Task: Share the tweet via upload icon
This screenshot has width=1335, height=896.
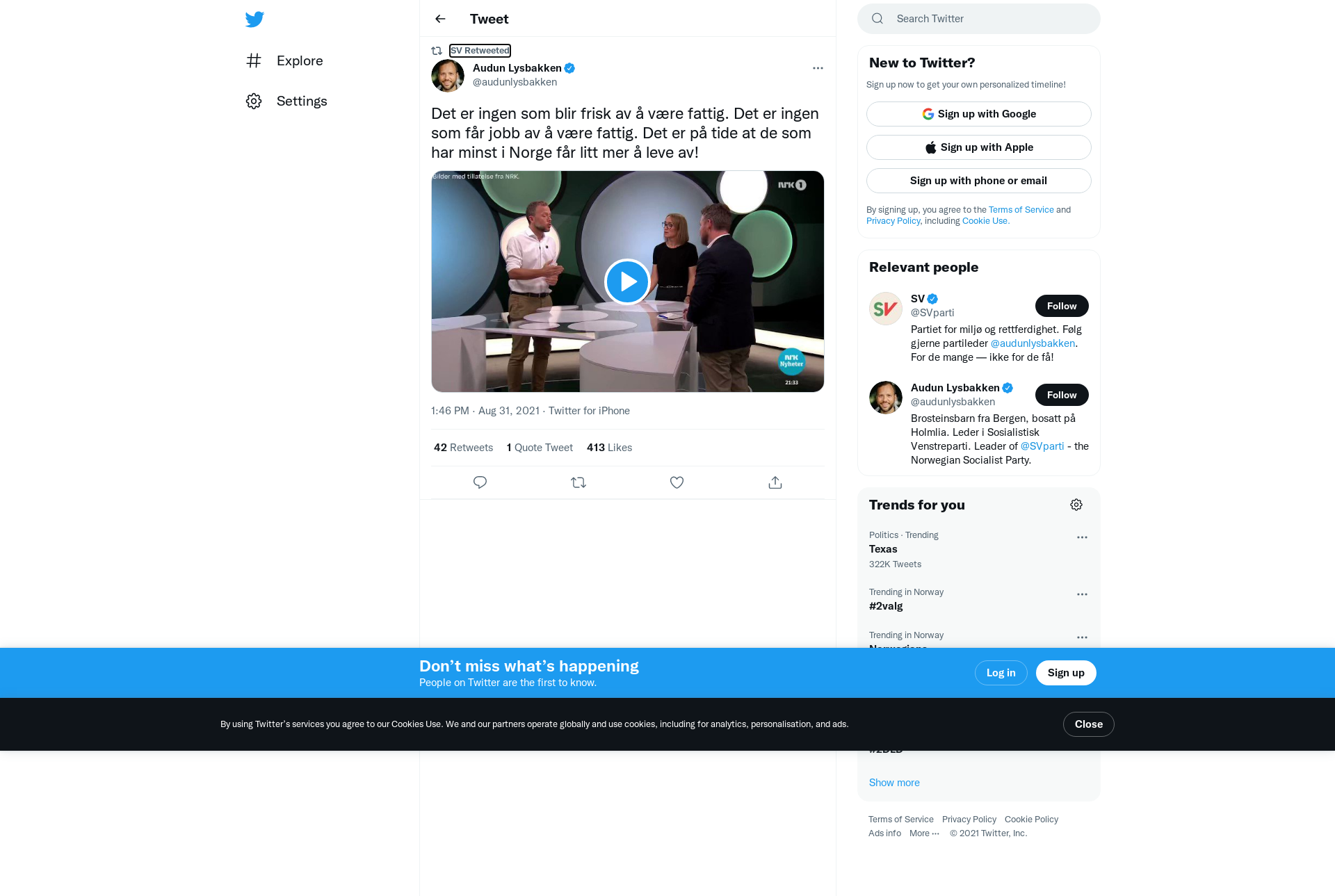Action: (775, 482)
